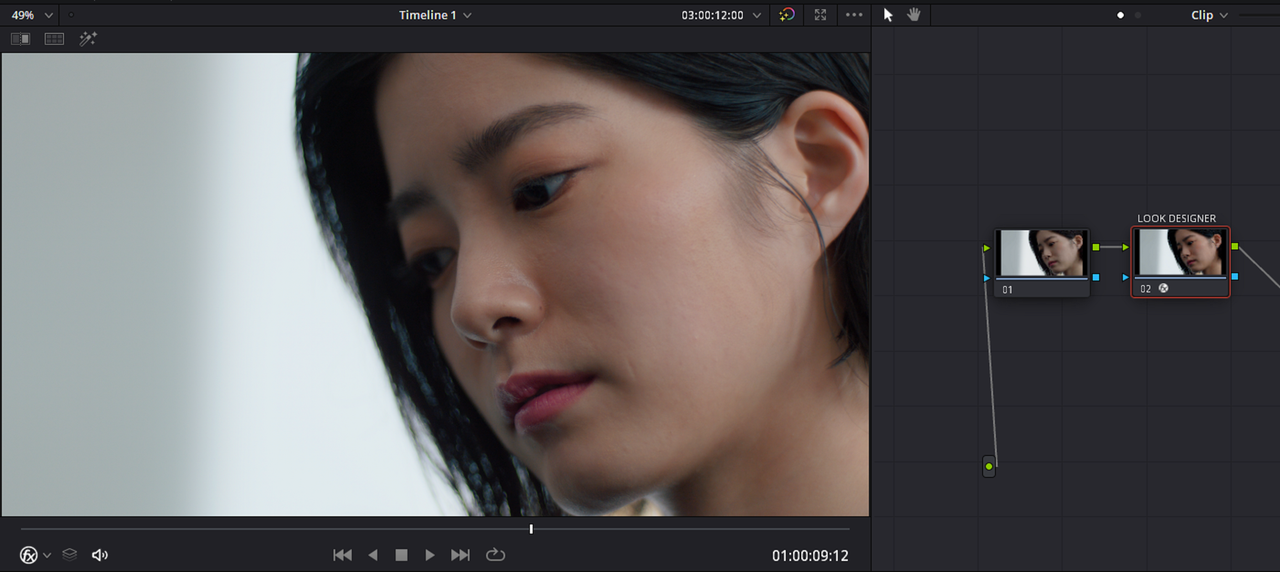The height and width of the screenshot is (572, 1280).
Task: Click the fx viewer overlay icon
Action: (x=29, y=554)
